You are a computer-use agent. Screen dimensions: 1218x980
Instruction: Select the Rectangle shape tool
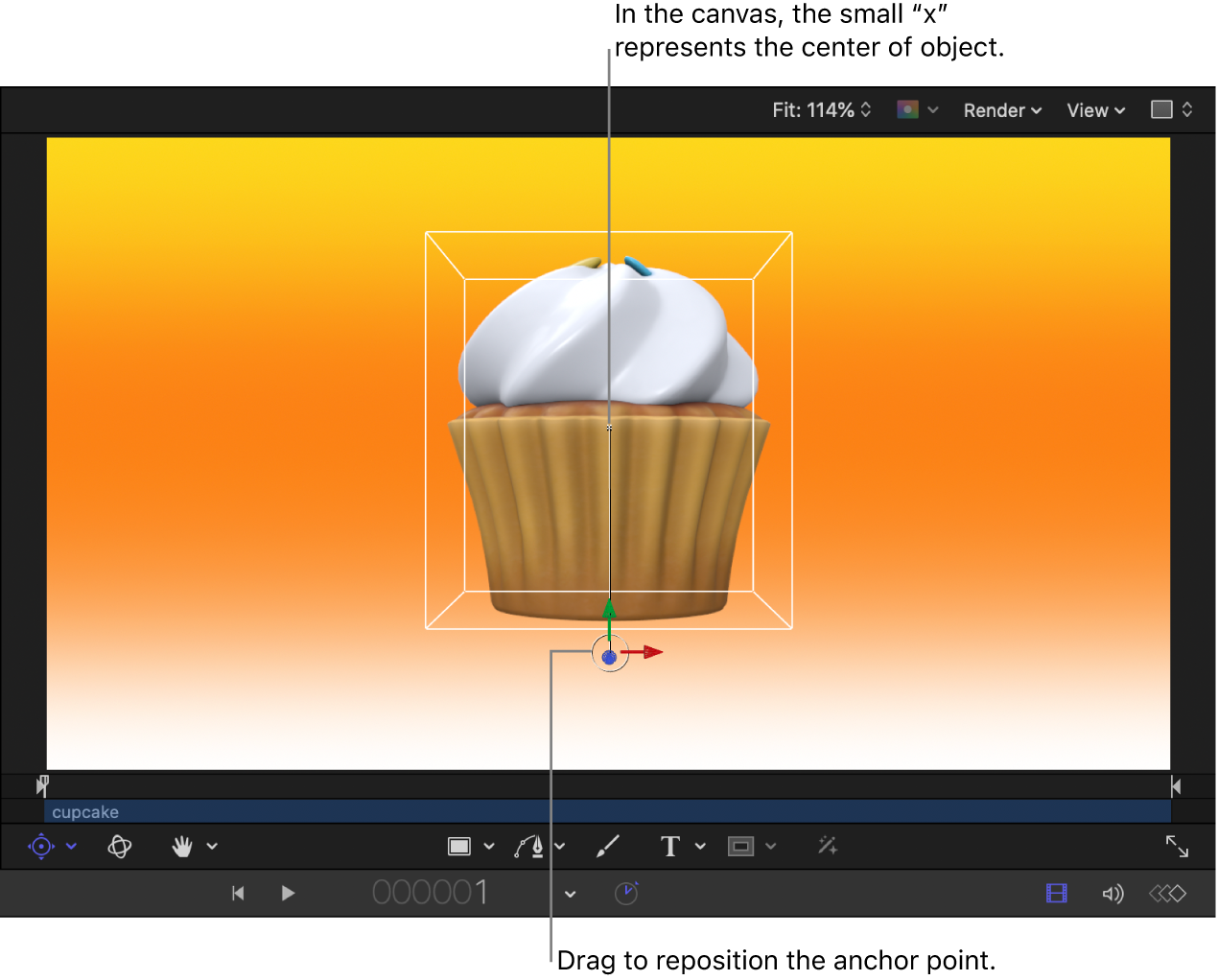tap(461, 846)
